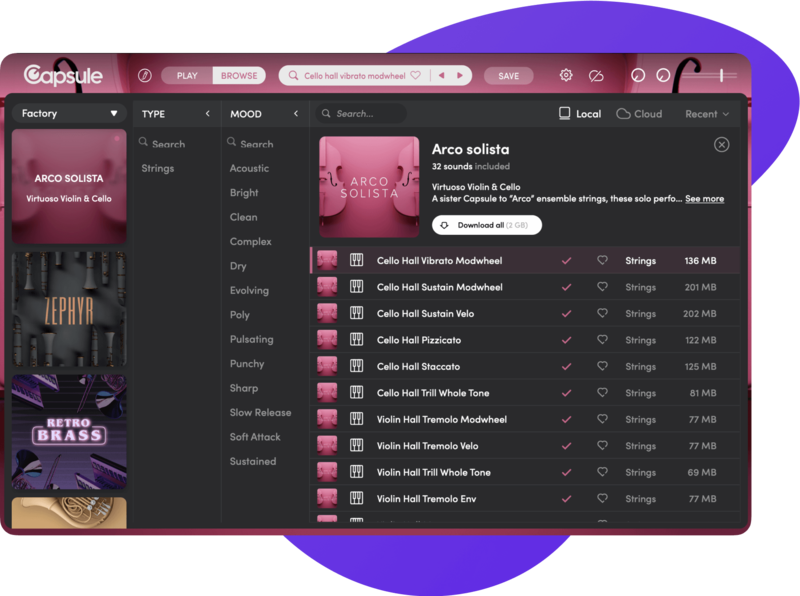Viewport: 800px width, 596px height.
Task: Filter by Slow Release mood
Action: pos(260,412)
